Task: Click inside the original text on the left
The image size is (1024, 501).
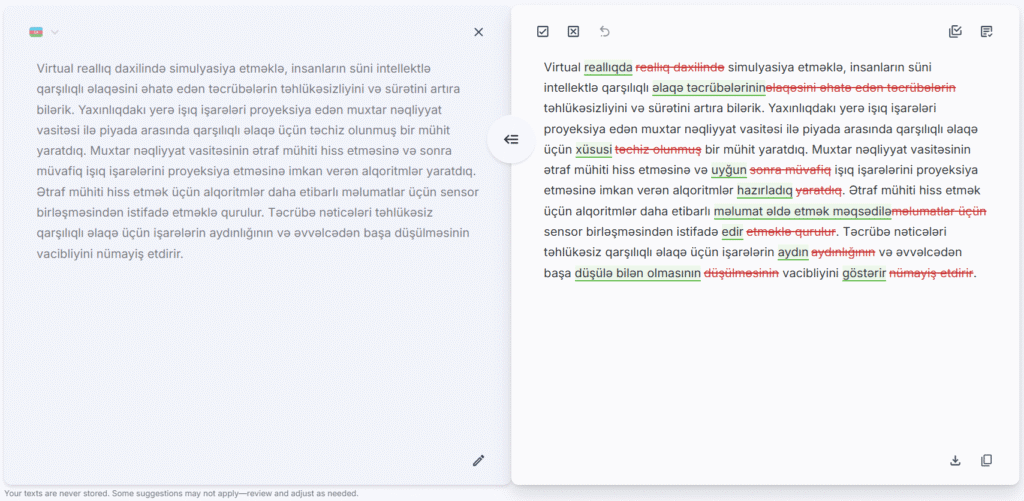Action: point(250,160)
